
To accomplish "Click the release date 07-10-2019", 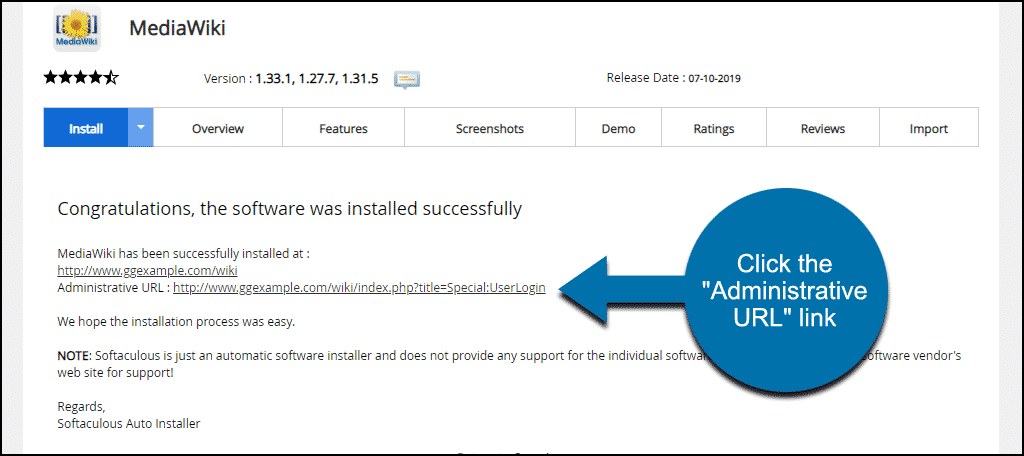I will (x=714, y=78).
